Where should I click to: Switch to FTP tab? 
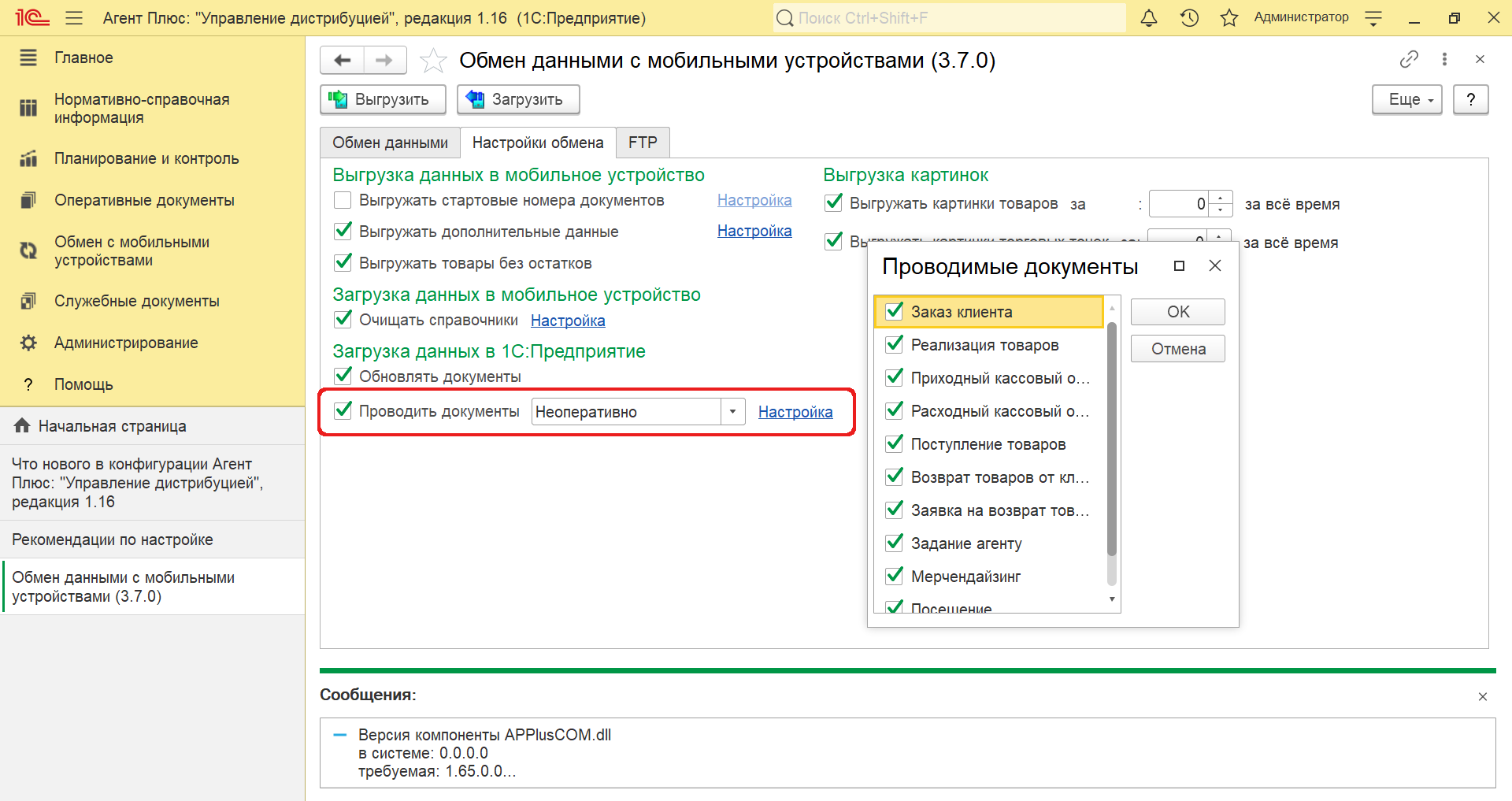pos(643,143)
